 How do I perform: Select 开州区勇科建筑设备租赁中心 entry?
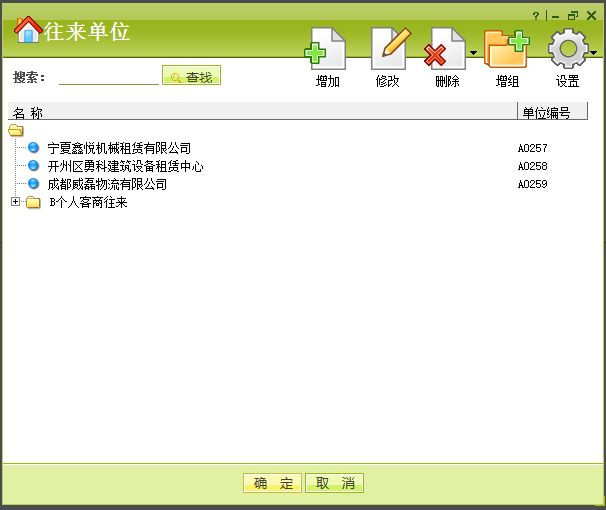(125, 166)
